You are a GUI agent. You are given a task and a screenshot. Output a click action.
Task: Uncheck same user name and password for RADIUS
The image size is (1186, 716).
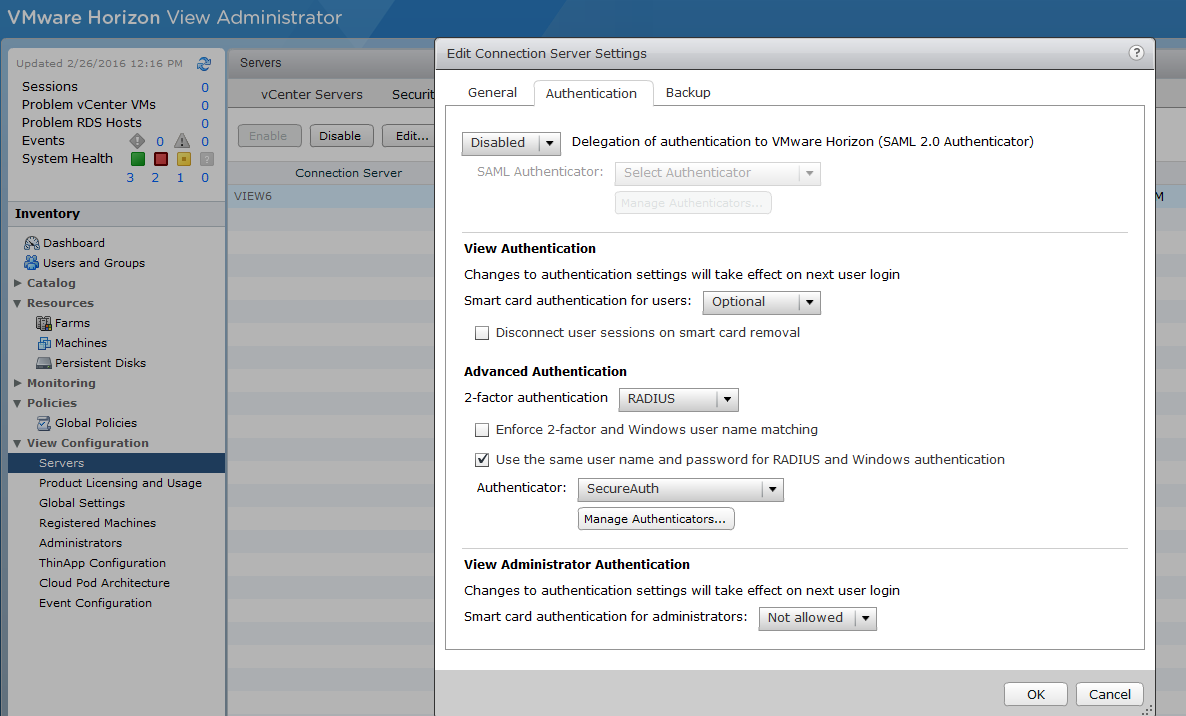point(482,460)
